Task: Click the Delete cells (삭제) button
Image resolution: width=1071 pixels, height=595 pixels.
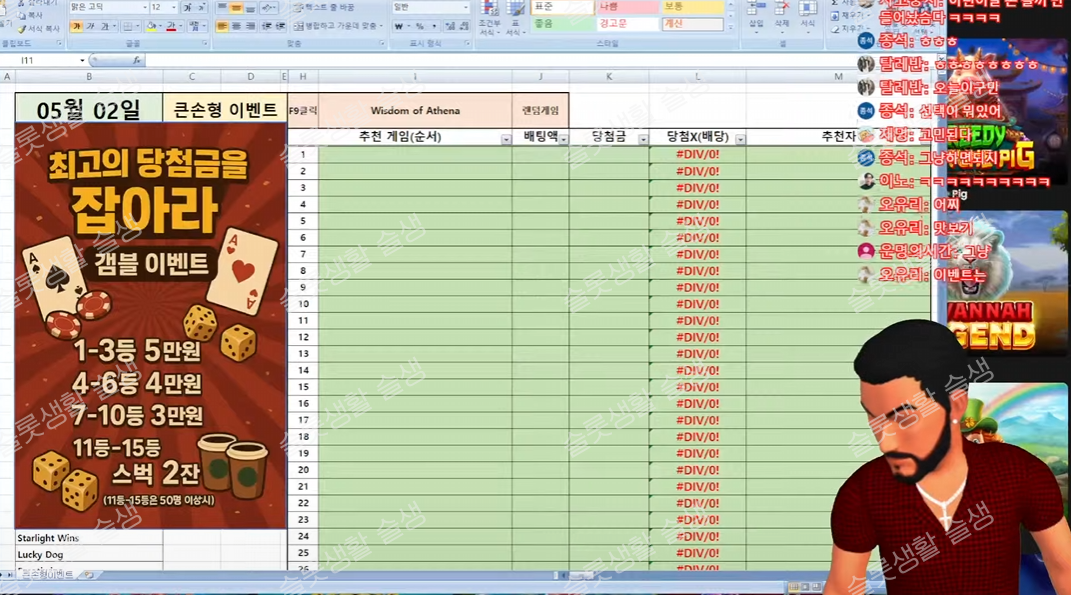Action: pos(781,16)
